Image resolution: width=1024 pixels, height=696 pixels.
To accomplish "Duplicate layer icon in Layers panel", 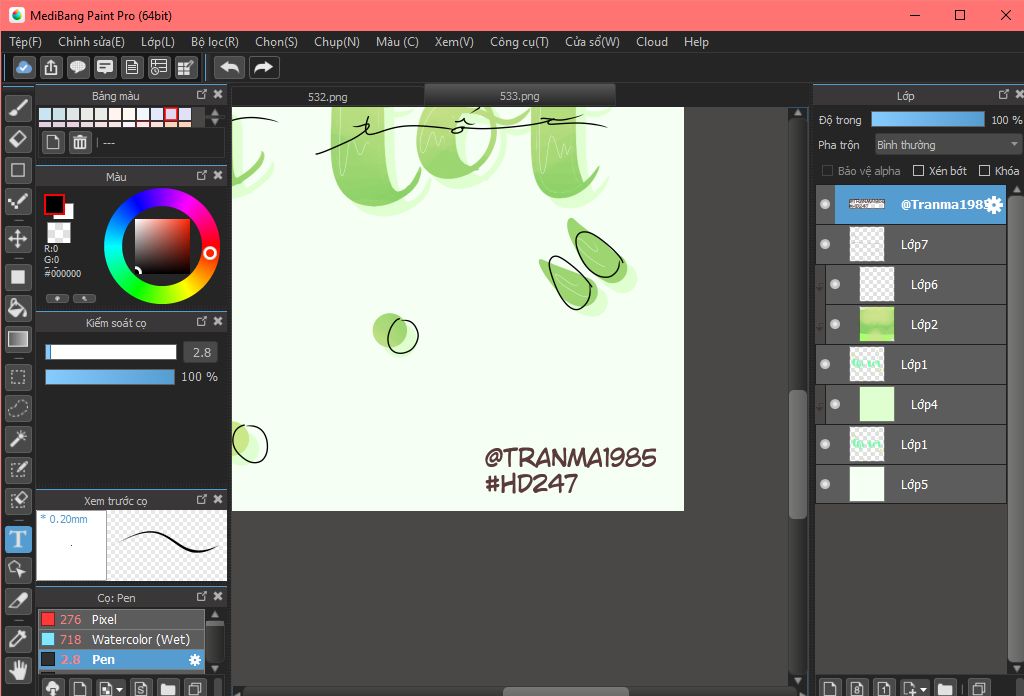I will tap(978, 688).
